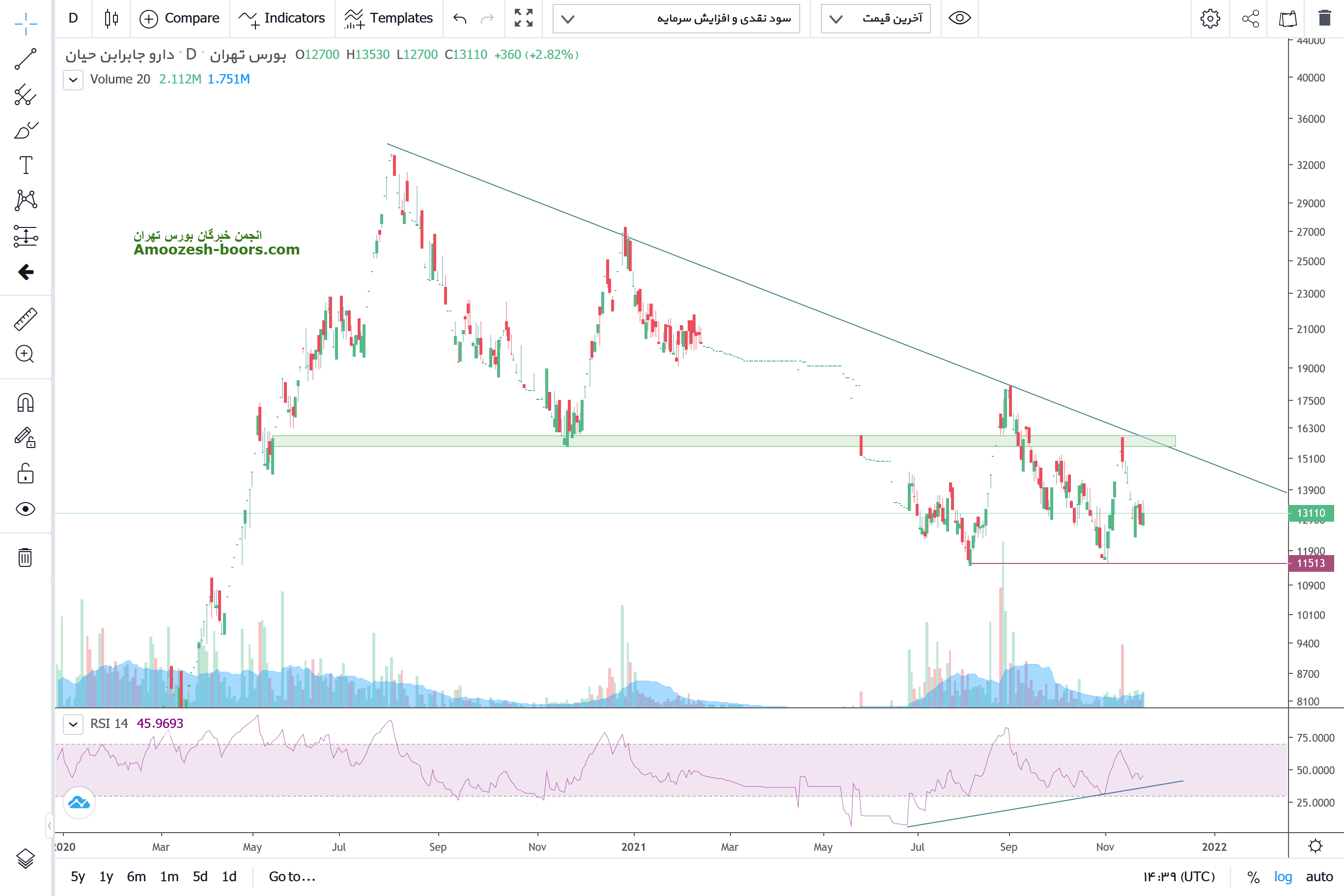Pick the ruler measure tool

(x=25, y=319)
